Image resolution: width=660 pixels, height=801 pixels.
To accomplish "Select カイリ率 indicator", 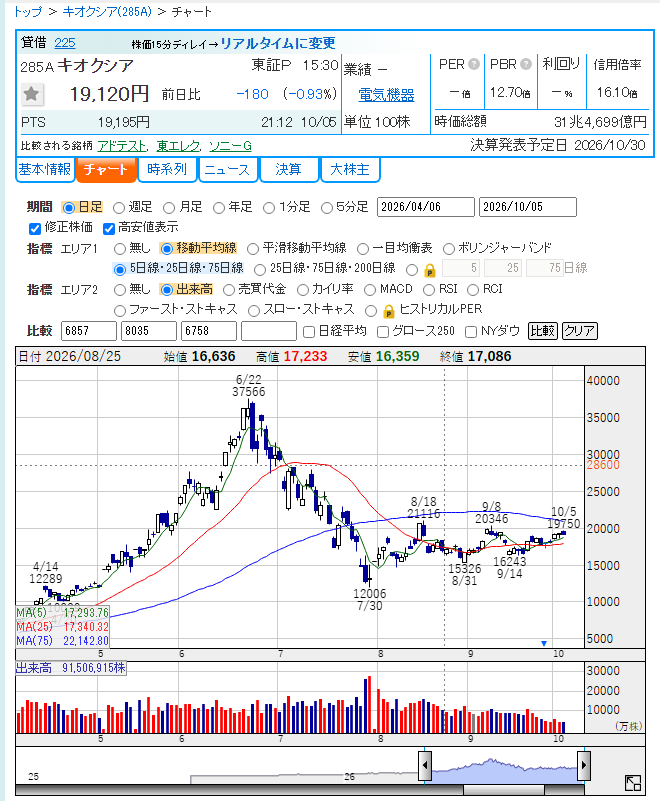I will [x=303, y=290].
